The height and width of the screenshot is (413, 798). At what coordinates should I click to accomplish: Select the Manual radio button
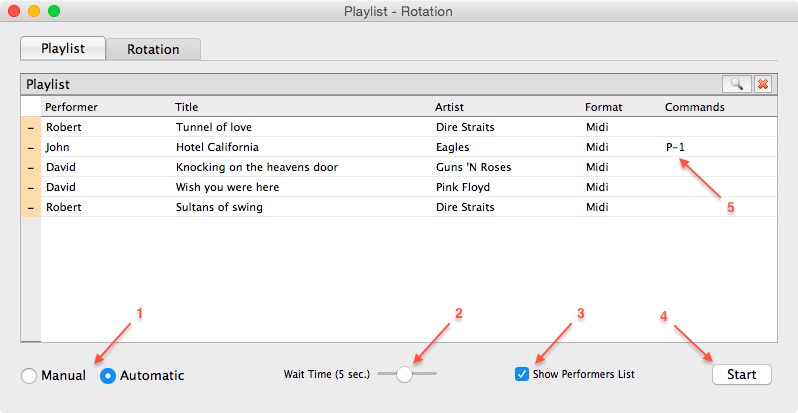tap(29, 376)
